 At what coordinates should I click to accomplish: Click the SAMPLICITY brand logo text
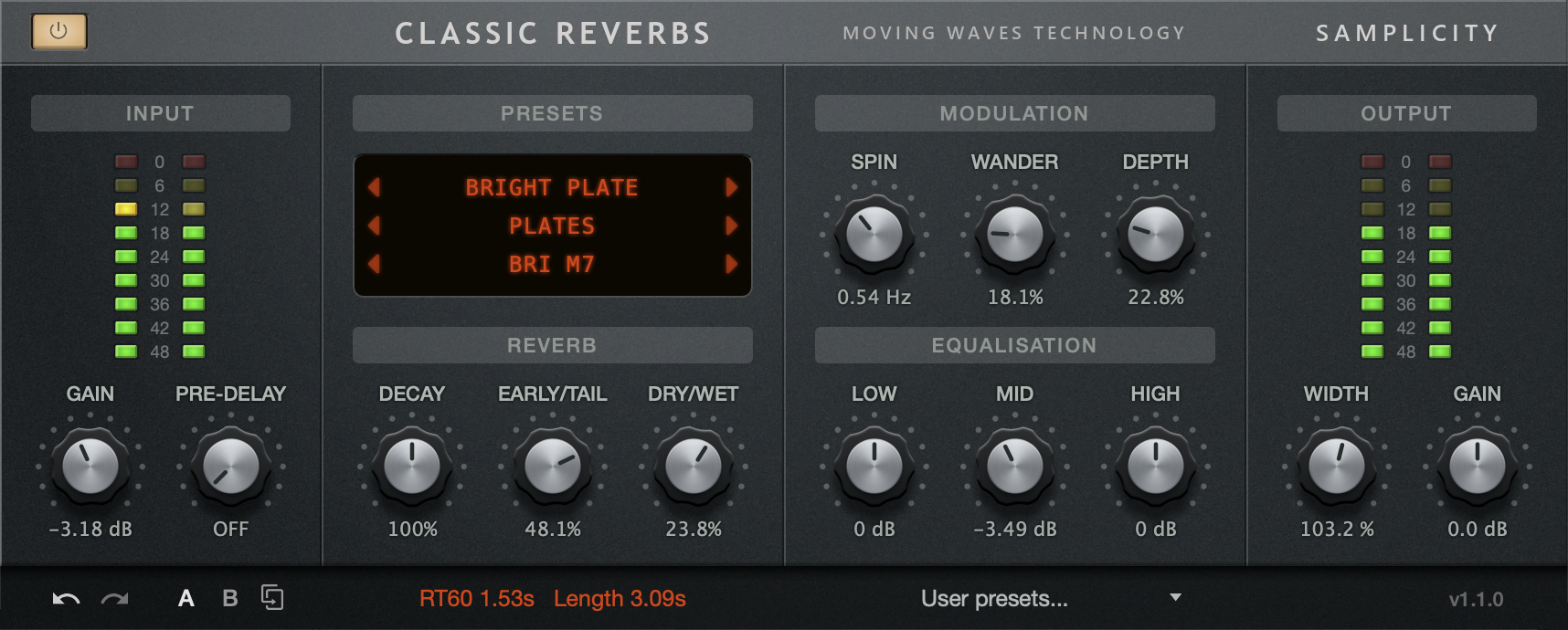click(x=1407, y=34)
